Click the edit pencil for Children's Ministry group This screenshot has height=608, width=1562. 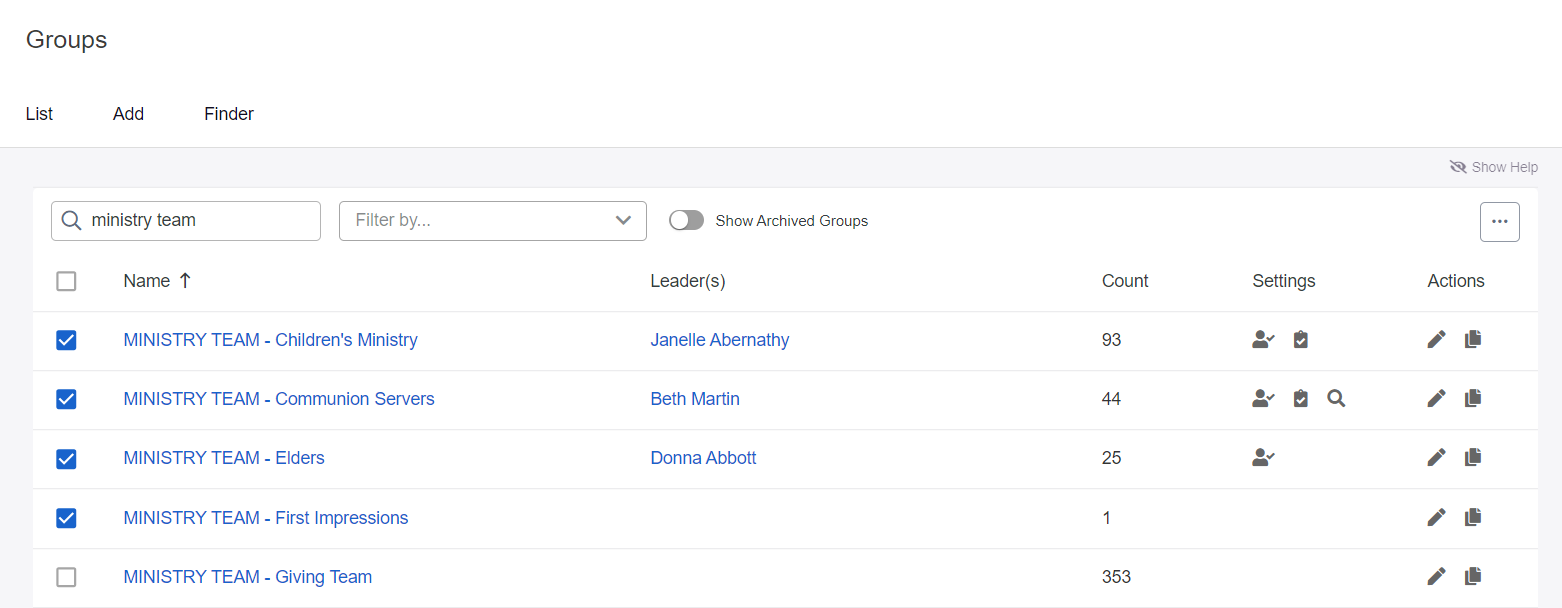click(1436, 339)
